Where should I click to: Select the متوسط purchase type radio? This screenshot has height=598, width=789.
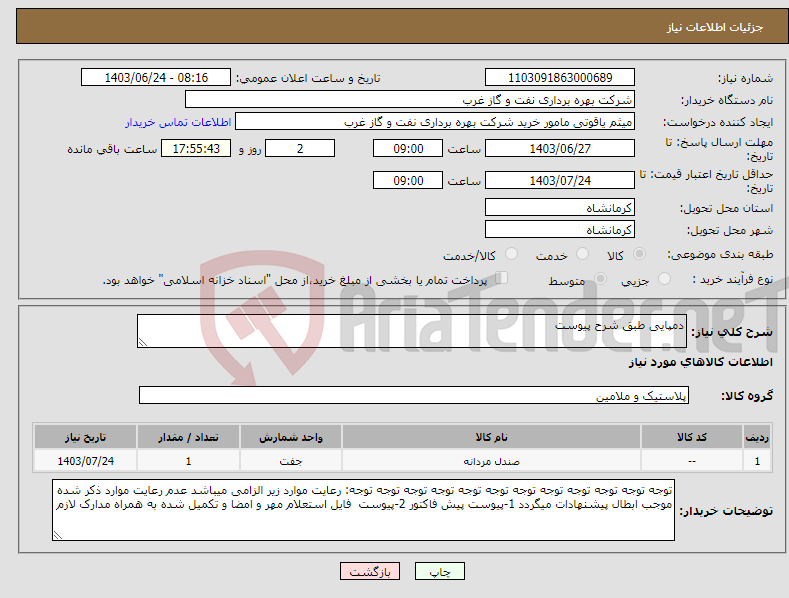(600, 279)
